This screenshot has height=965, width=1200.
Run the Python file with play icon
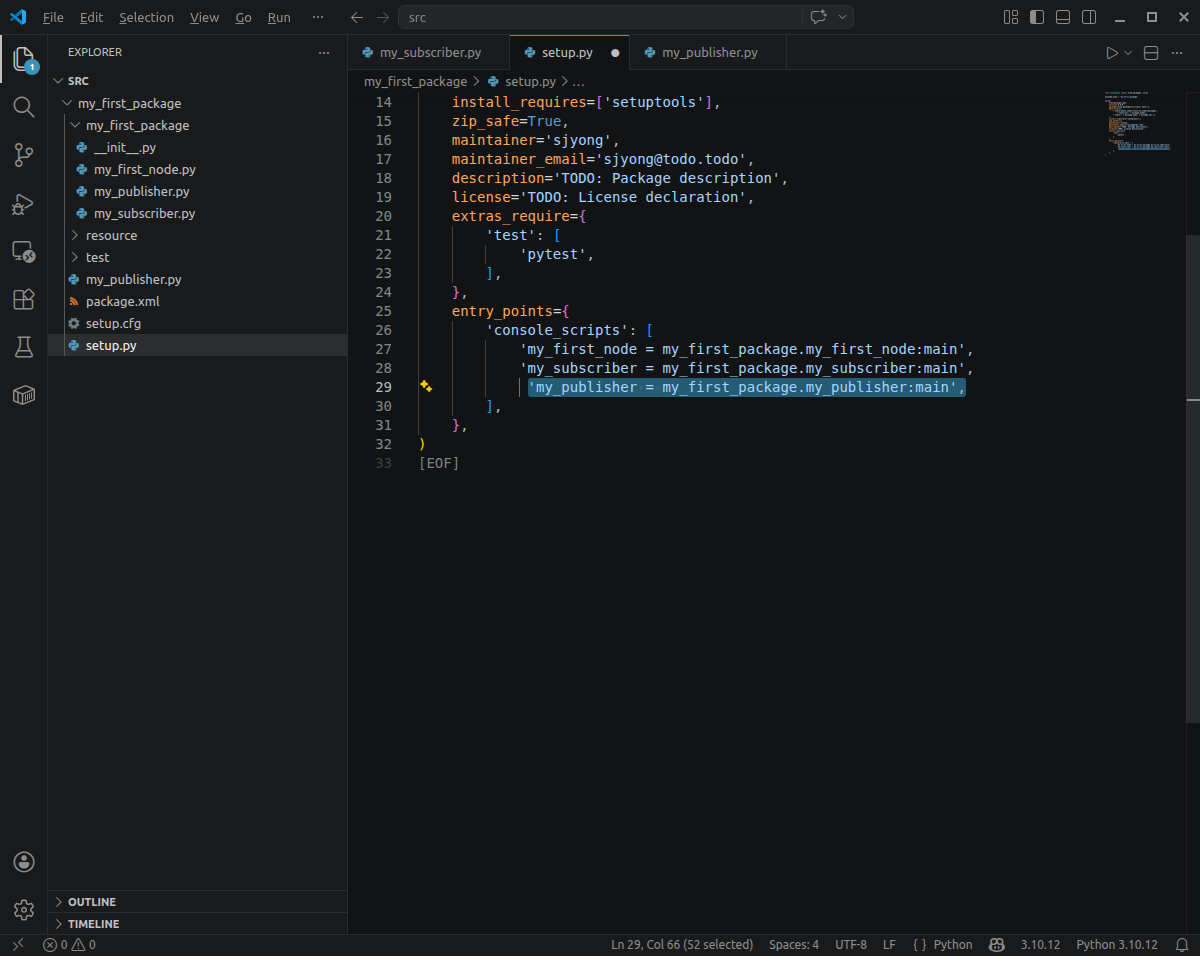coord(1112,53)
